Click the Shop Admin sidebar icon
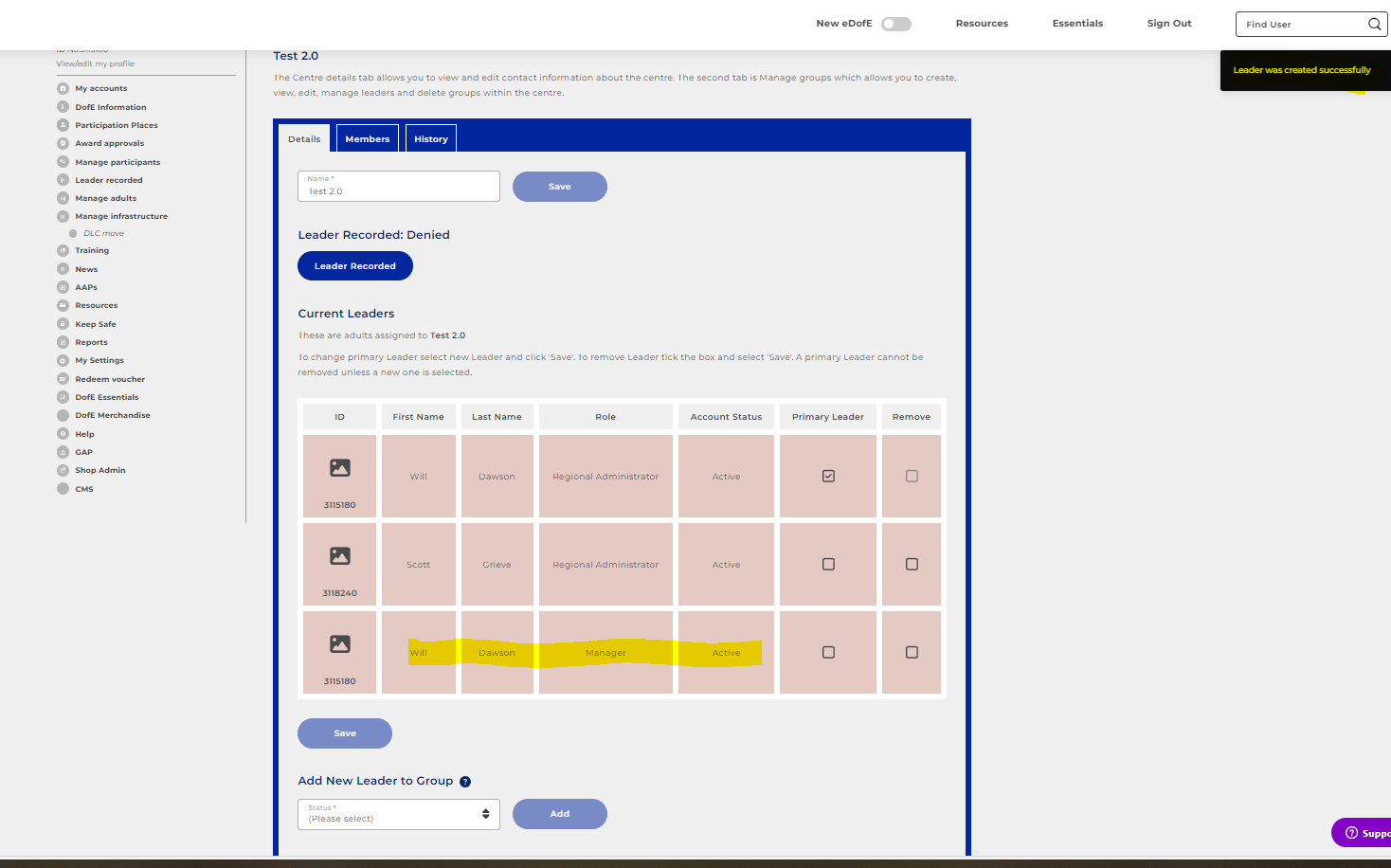Image resolution: width=1391 pixels, height=868 pixels. [63, 470]
